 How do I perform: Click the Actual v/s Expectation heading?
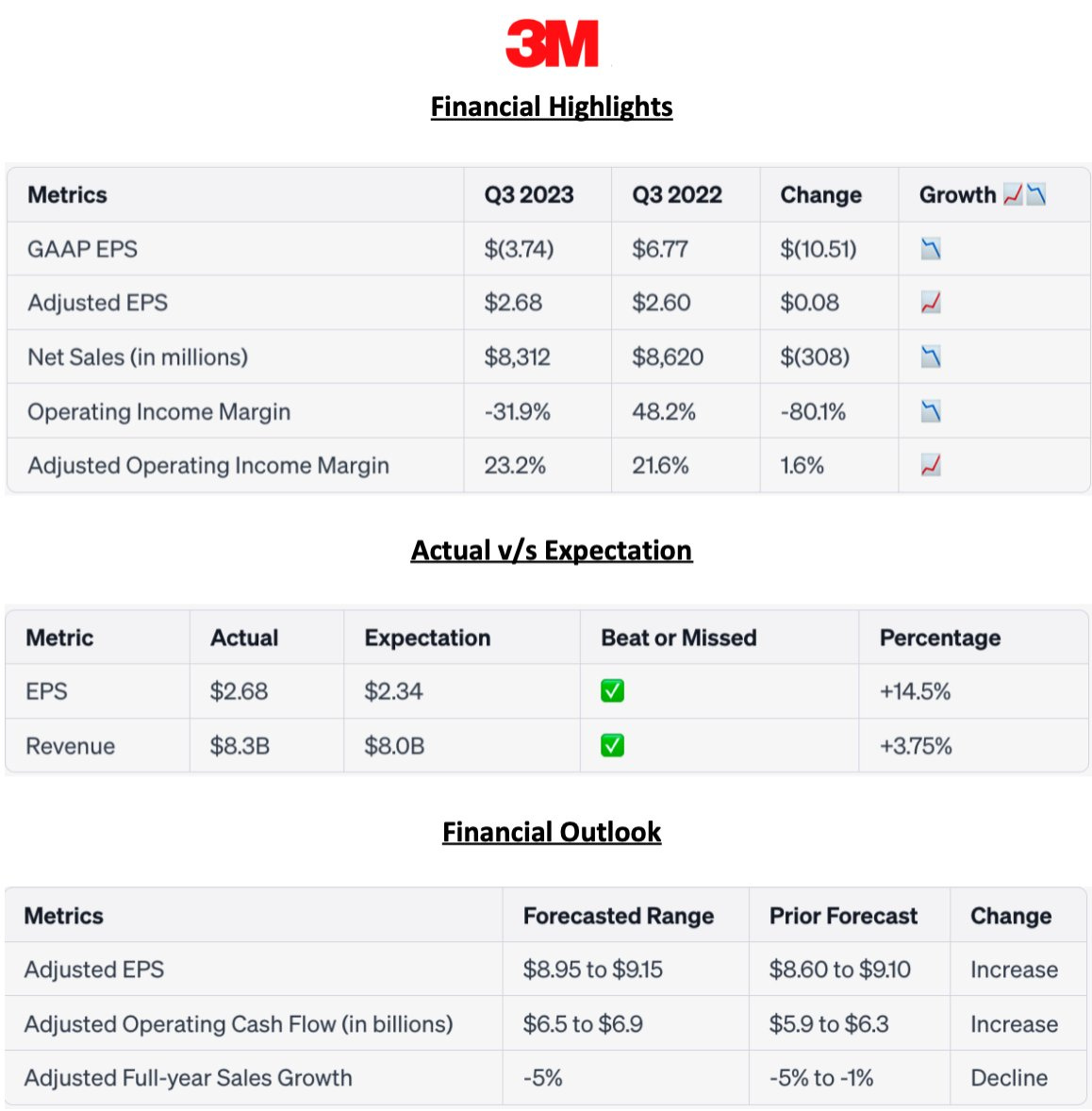click(x=552, y=551)
